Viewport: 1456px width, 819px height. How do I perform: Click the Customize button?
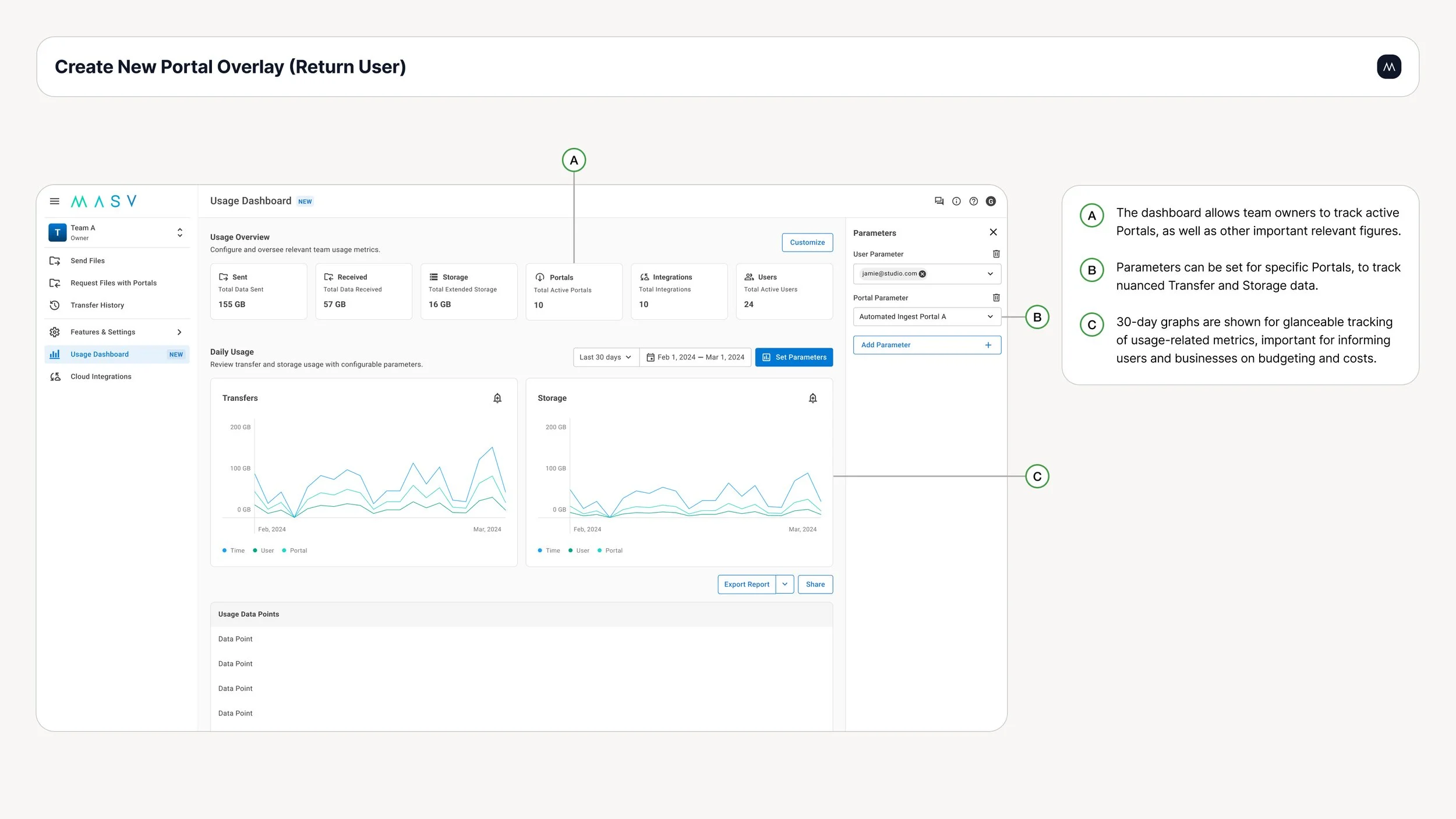pos(807,242)
